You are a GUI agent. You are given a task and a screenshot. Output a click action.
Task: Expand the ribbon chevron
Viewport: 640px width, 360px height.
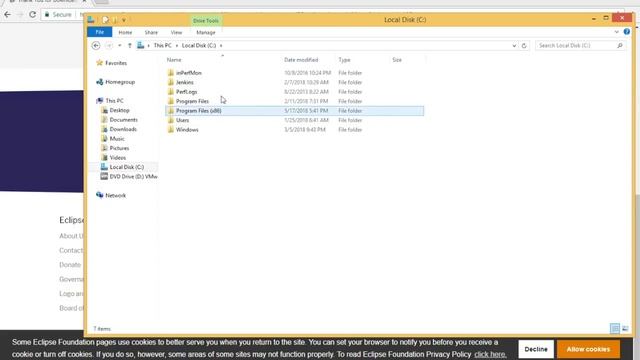(616, 32)
